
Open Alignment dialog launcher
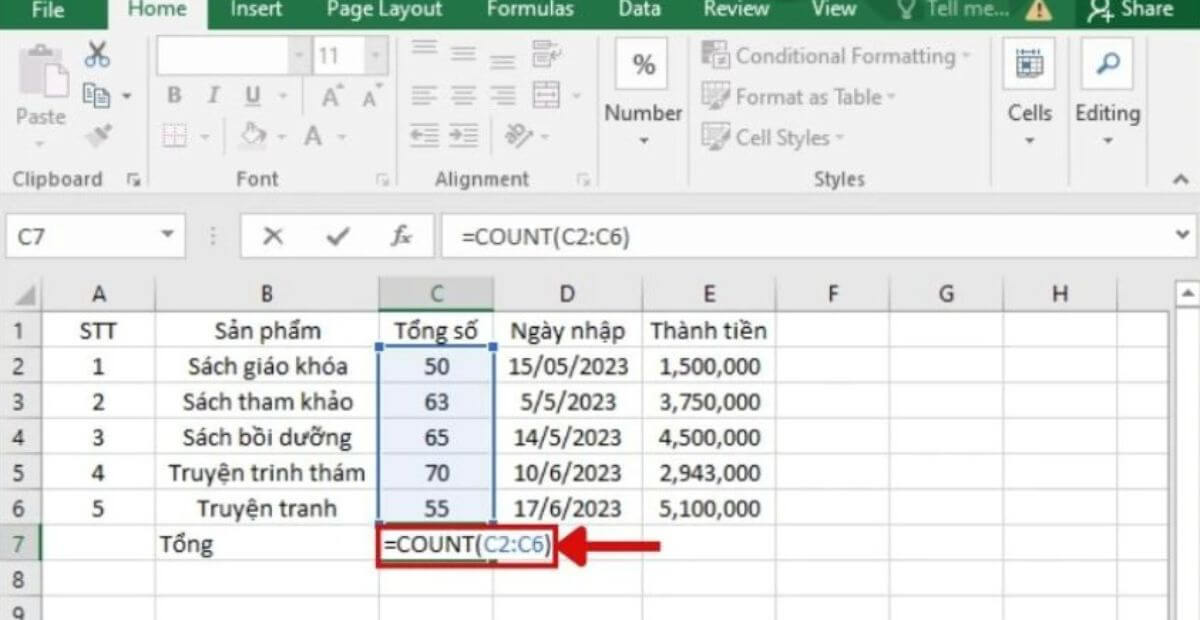pyautogui.click(x=582, y=180)
